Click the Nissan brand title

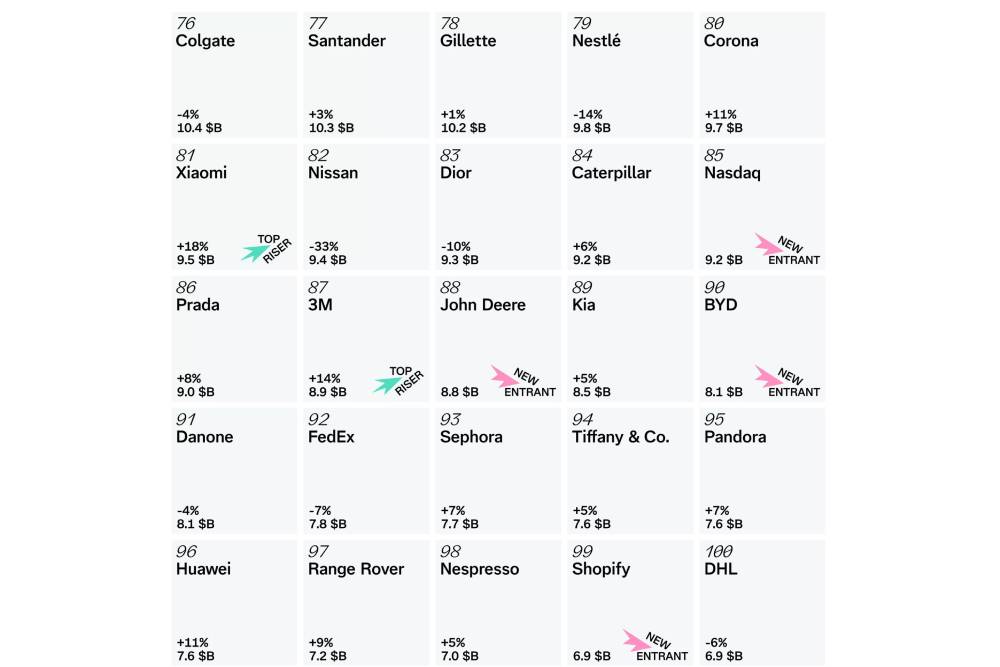[x=333, y=173]
